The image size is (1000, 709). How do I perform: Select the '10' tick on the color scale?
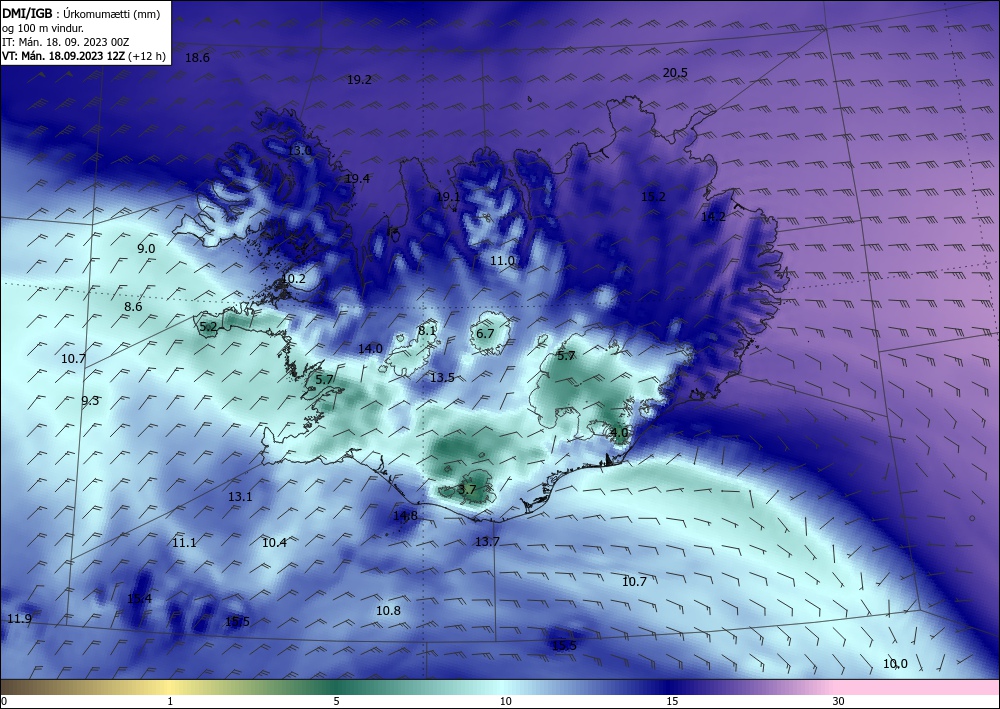(505, 702)
